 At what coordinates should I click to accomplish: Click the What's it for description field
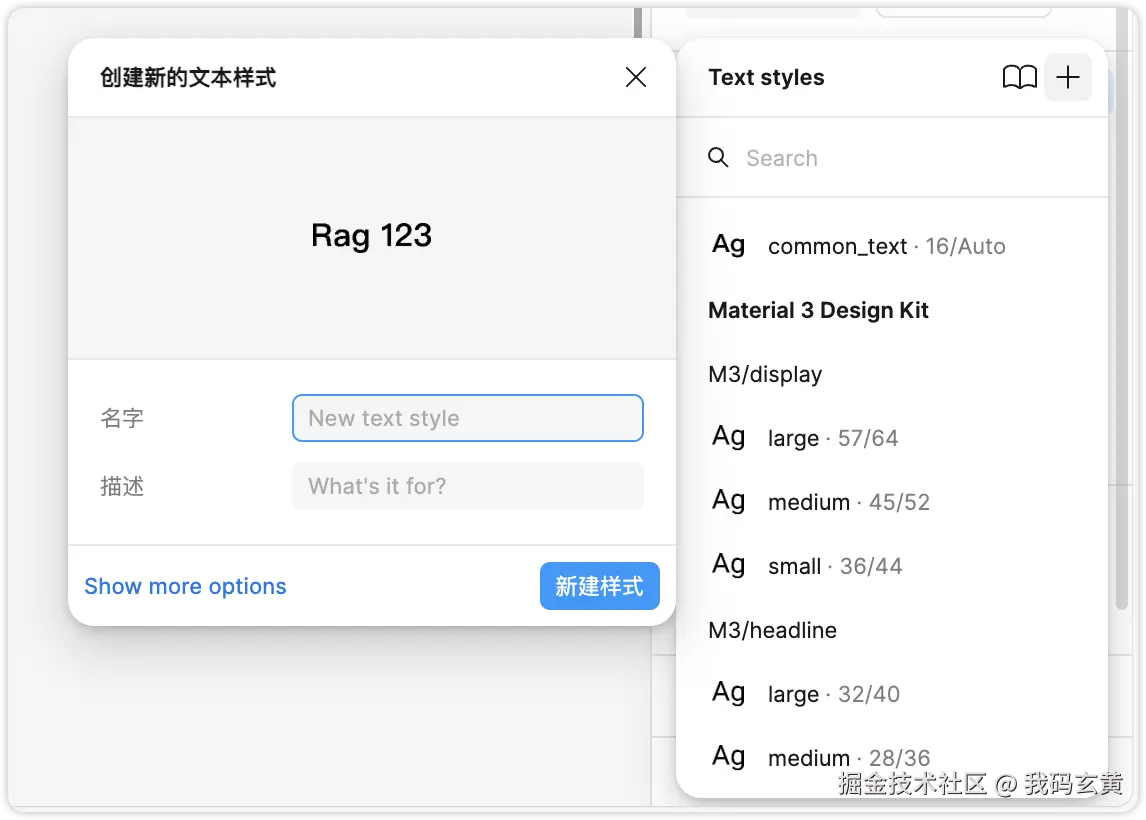pyautogui.click(x=467, y=486)
